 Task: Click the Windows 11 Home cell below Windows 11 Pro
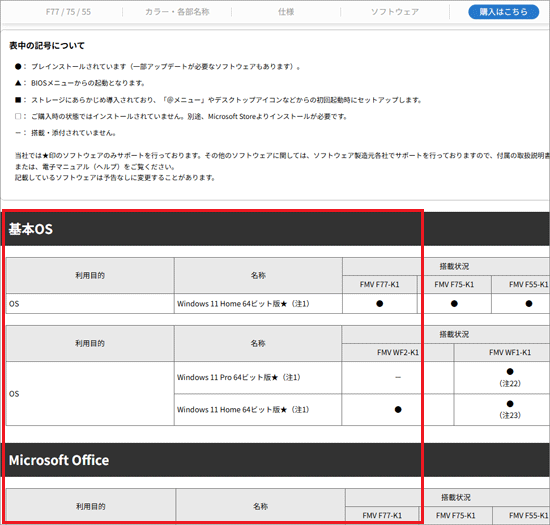[258, 410]
